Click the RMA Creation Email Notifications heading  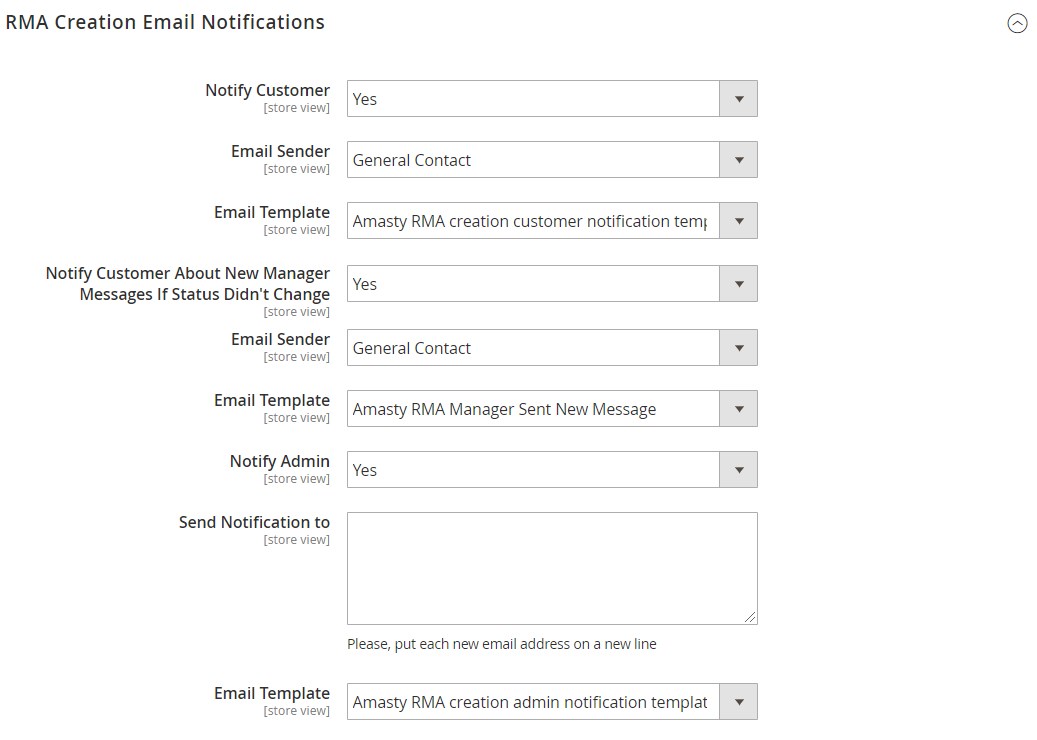[165, 22]
